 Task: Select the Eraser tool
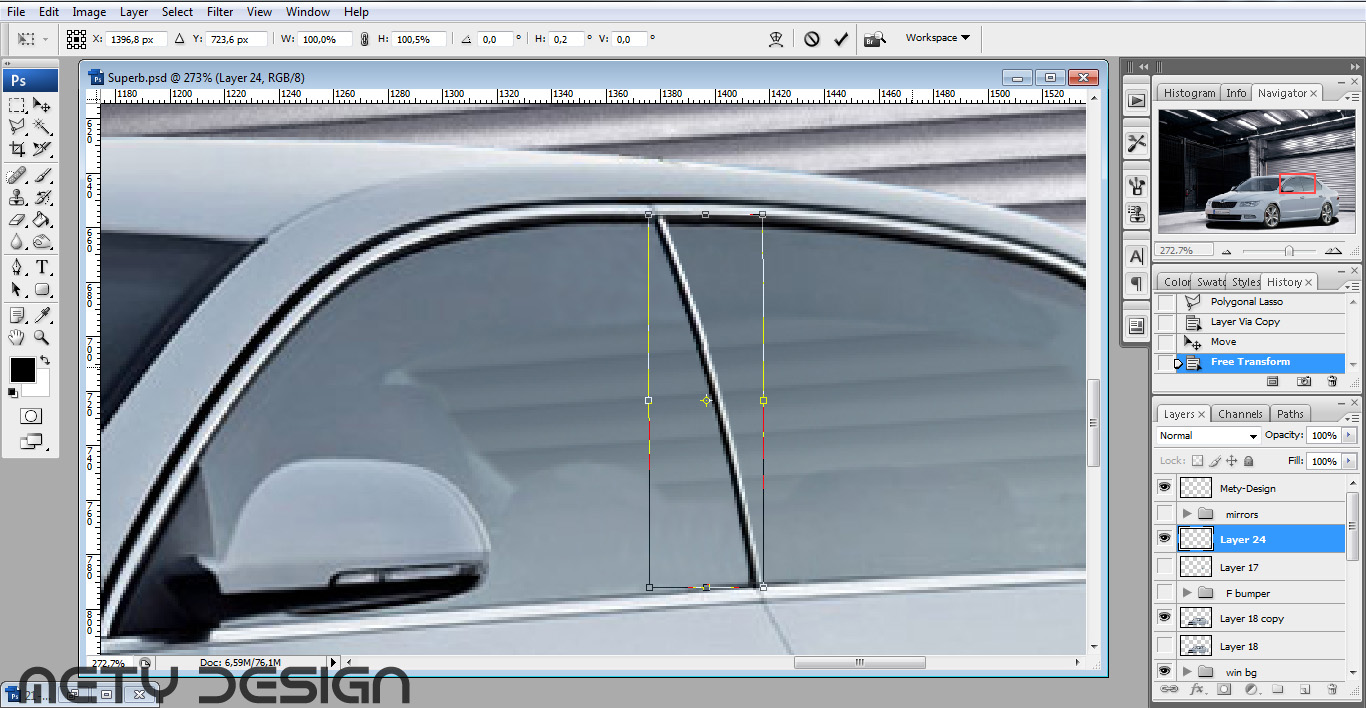(17, 220)
